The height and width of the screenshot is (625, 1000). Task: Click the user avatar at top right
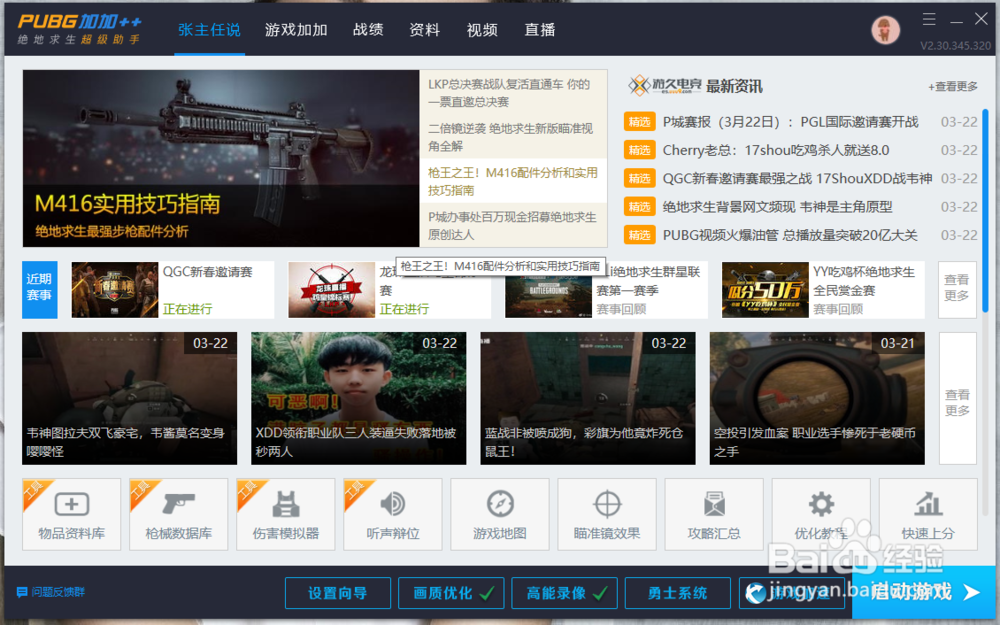885,29
